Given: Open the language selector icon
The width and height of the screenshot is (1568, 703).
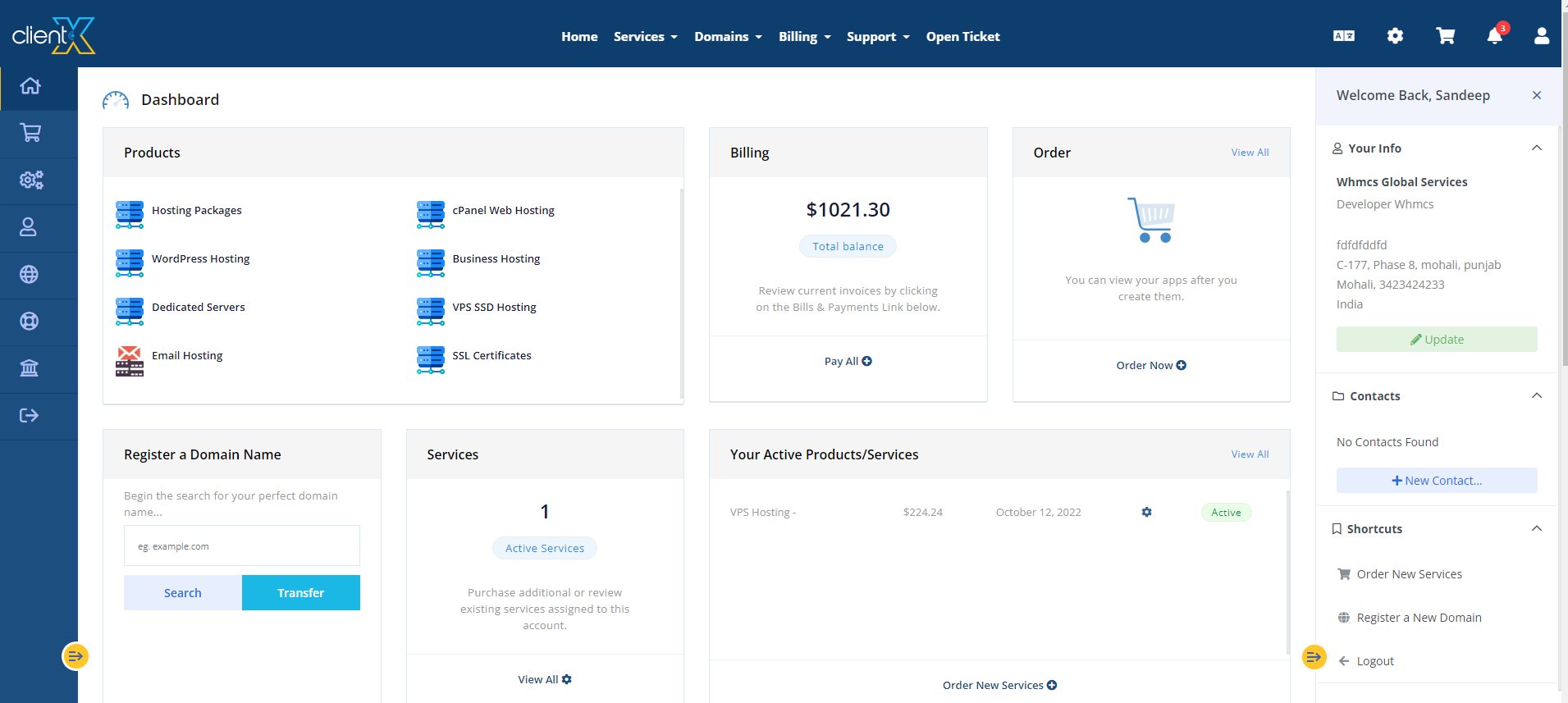Looking at the screenshot, I should tap(1344, 36).
